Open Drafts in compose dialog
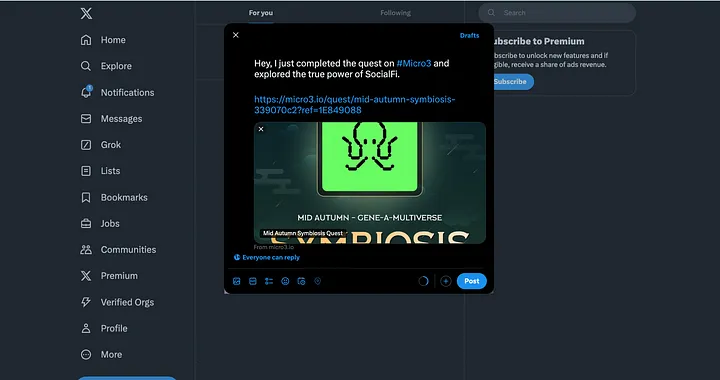 point(469,35)
